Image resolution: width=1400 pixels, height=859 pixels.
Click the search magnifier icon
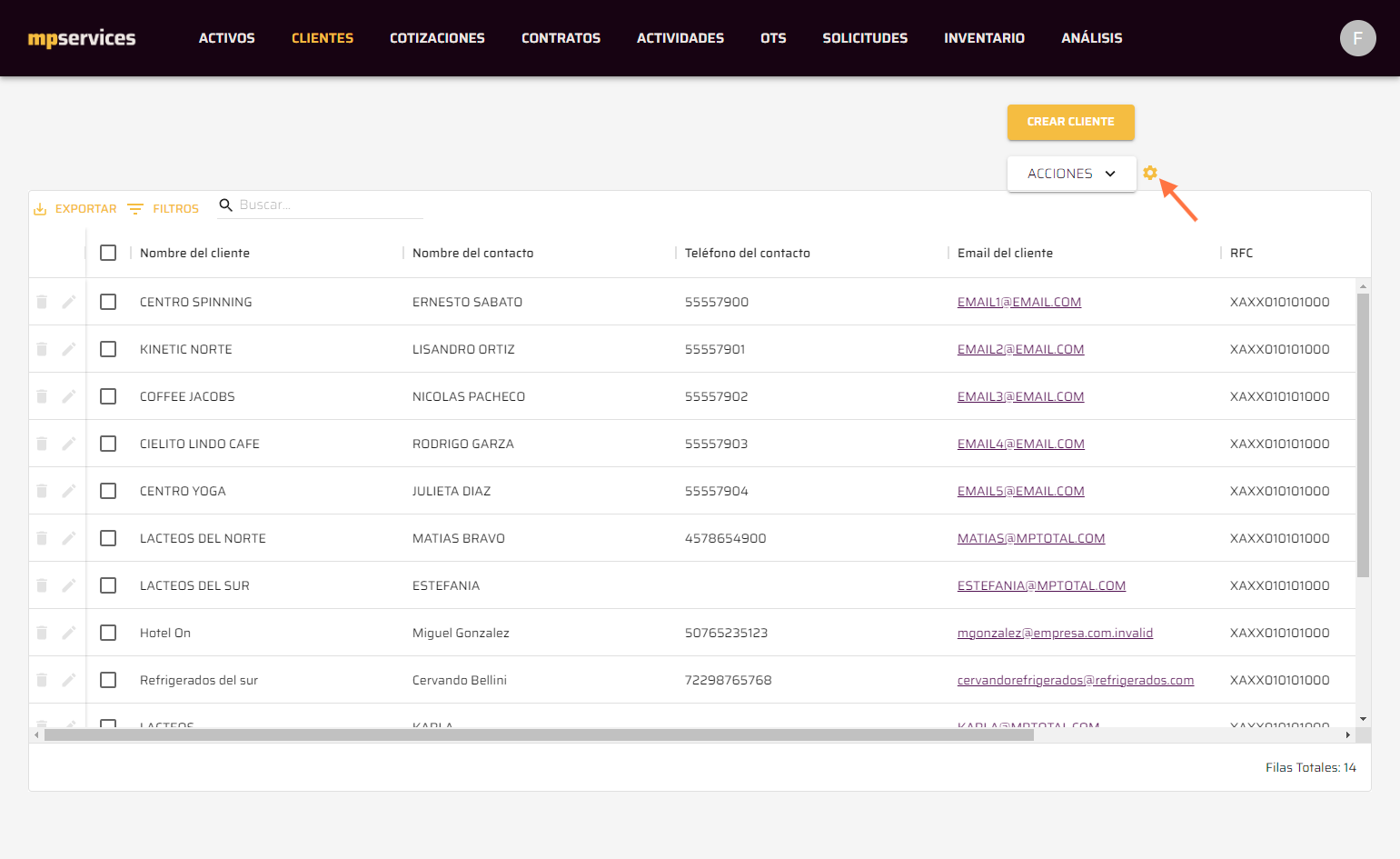226,205
